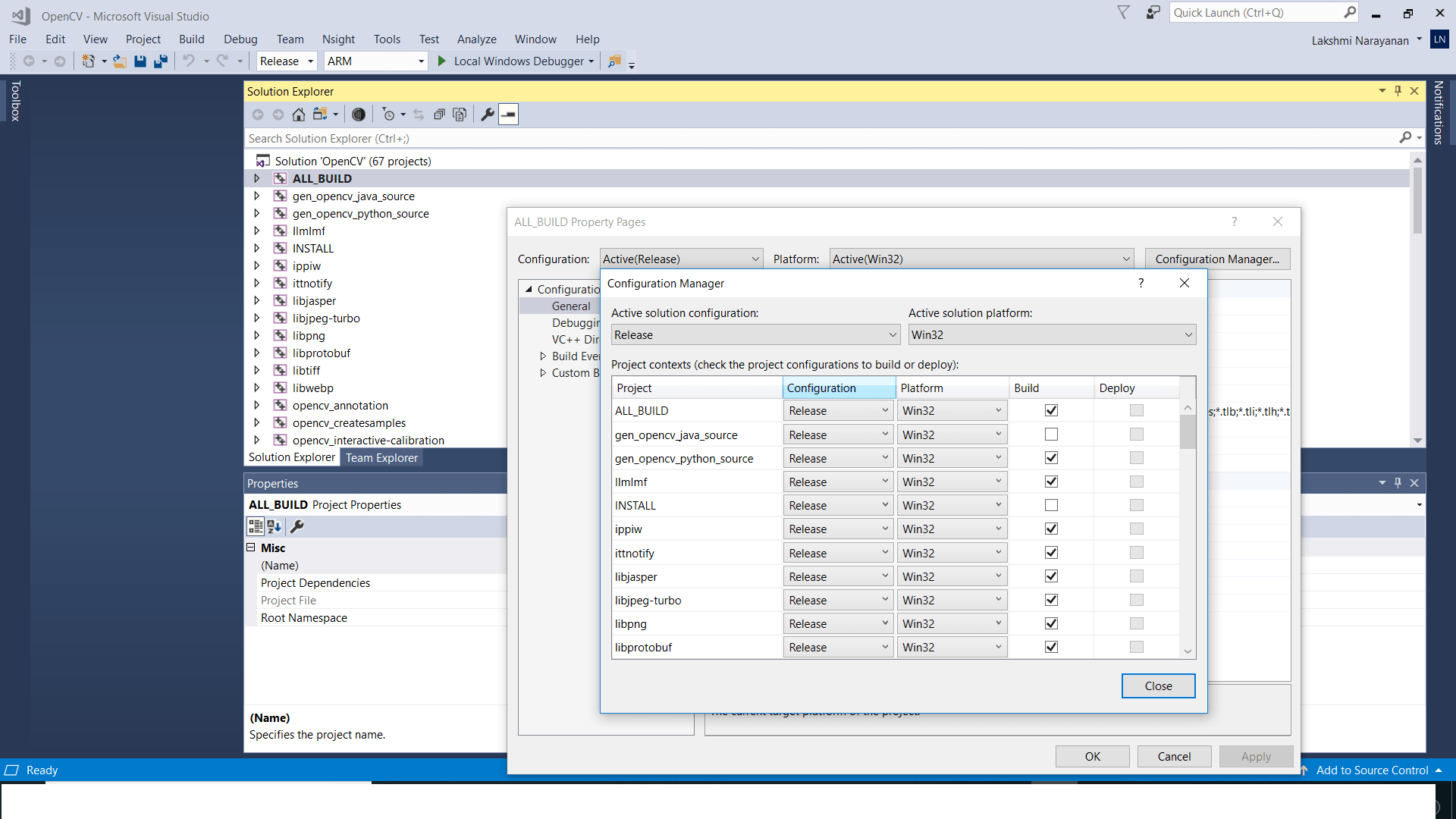This screenshot has width=1456, height=819.
Task: Switch Properties panel to categorized view
Action: 256,526
